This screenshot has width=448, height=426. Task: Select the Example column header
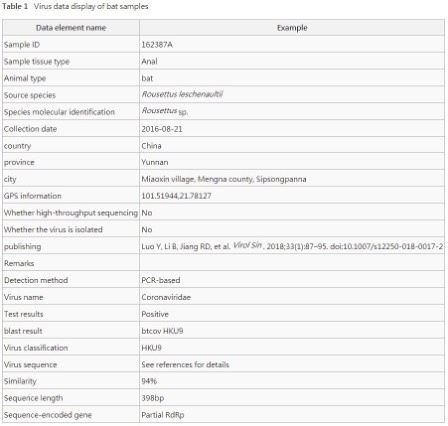[292, 28]
